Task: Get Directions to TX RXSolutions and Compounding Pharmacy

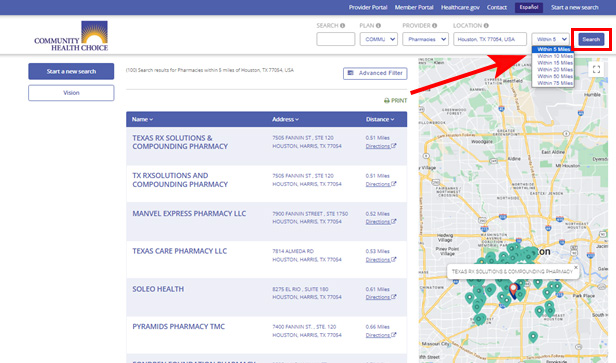Action: (381, 184)
